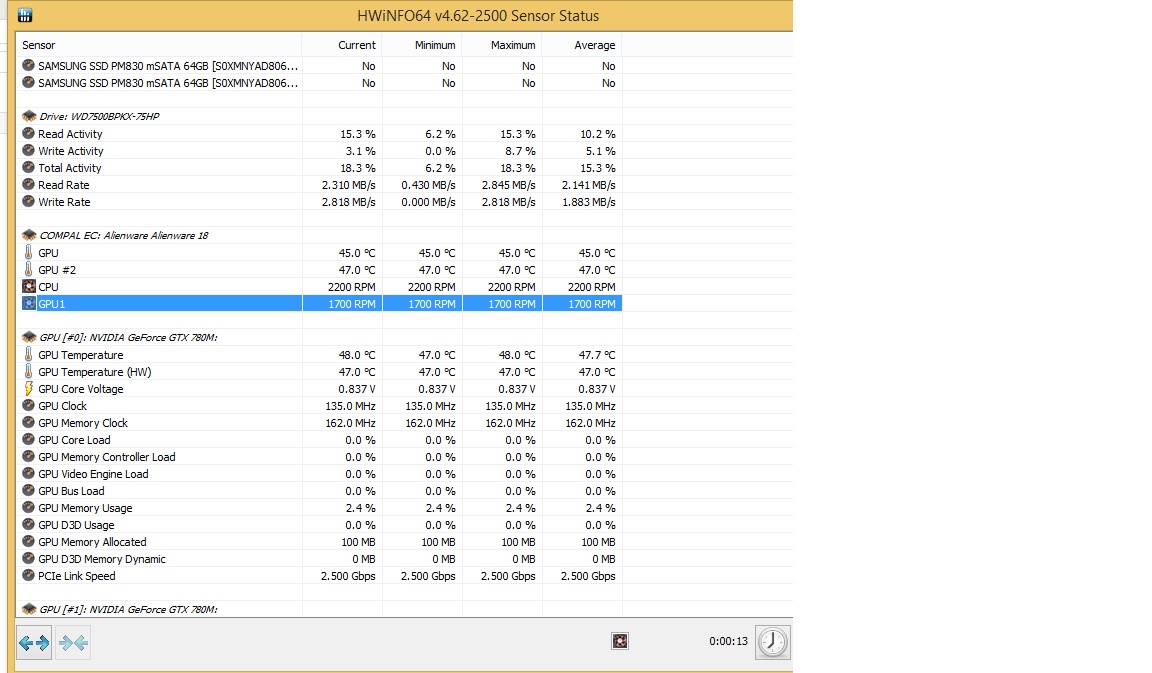
Task: Click the HWiNFO64 app icon in title bar
Action: tap(25, 15)
